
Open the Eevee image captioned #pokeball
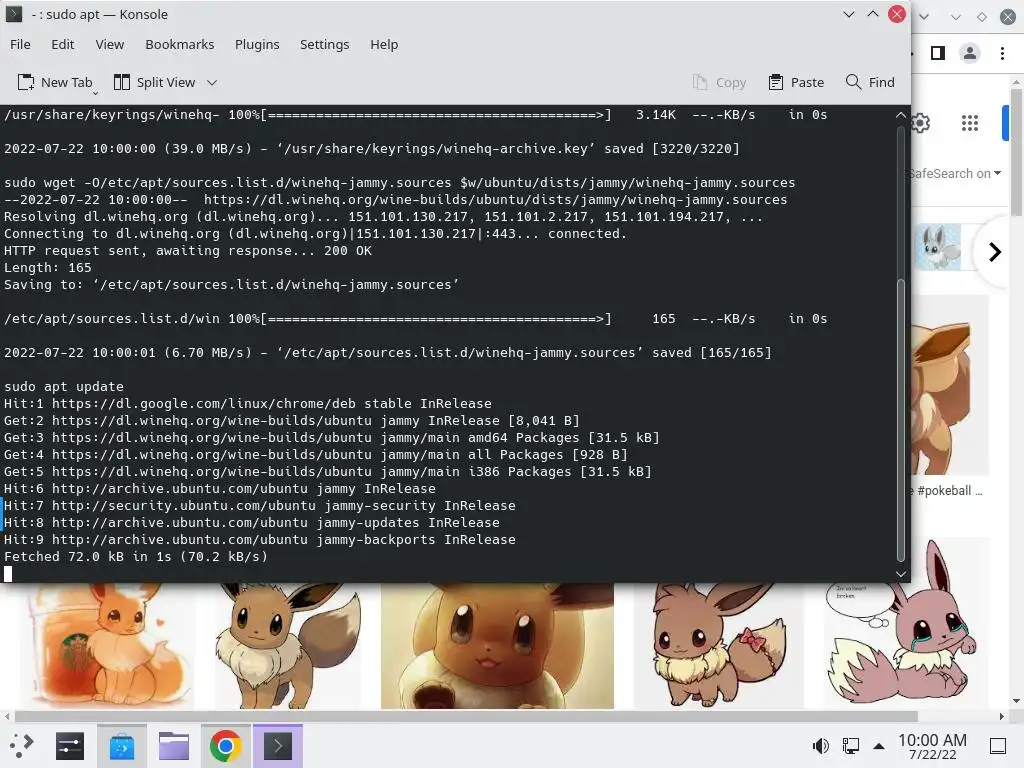tap(950, 385)
